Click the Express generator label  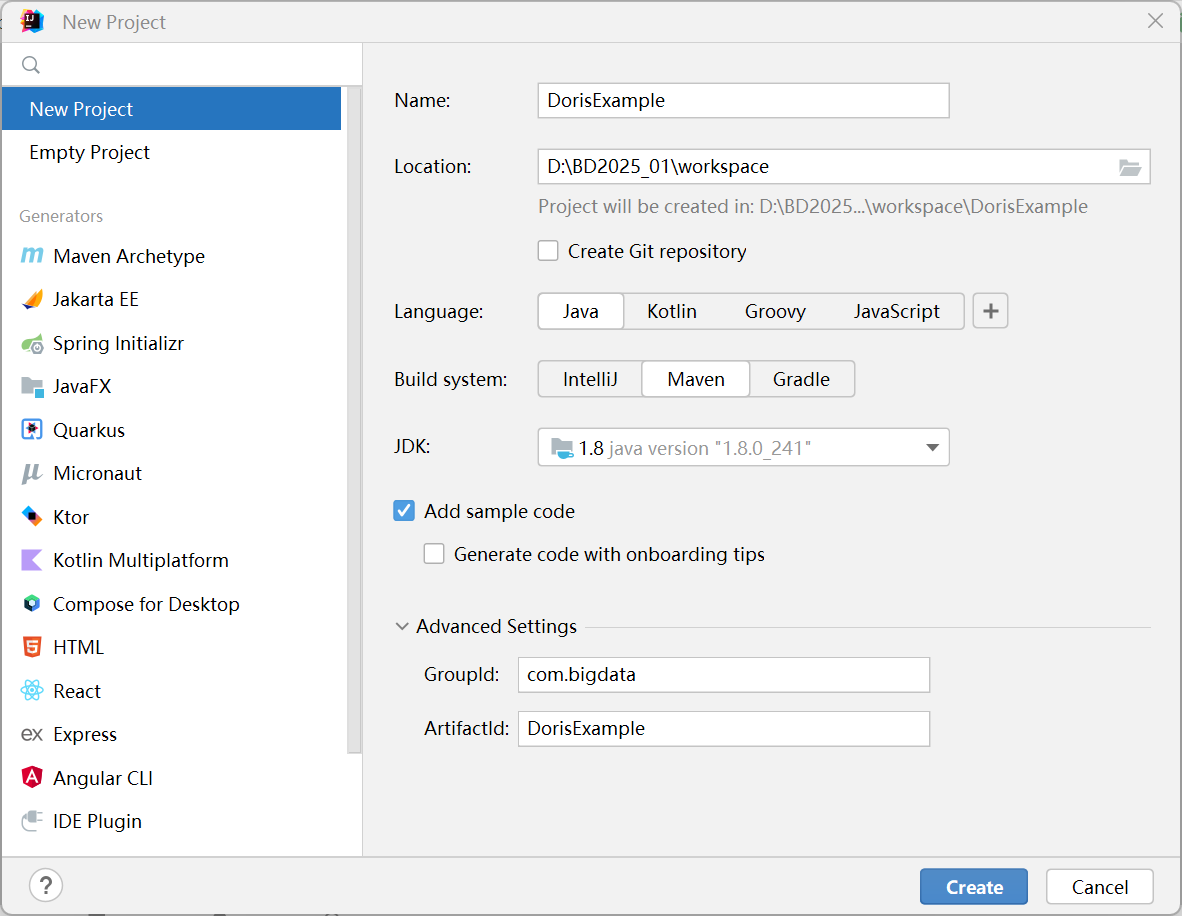85,735
